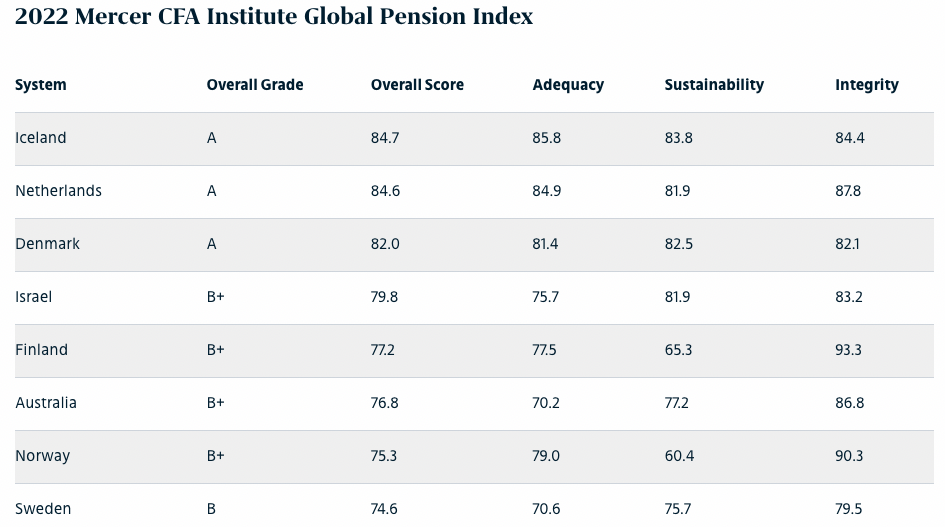Viewport: 945px width, 527px height.
Task: Select the Finland row name
Action: pos(42,350)
